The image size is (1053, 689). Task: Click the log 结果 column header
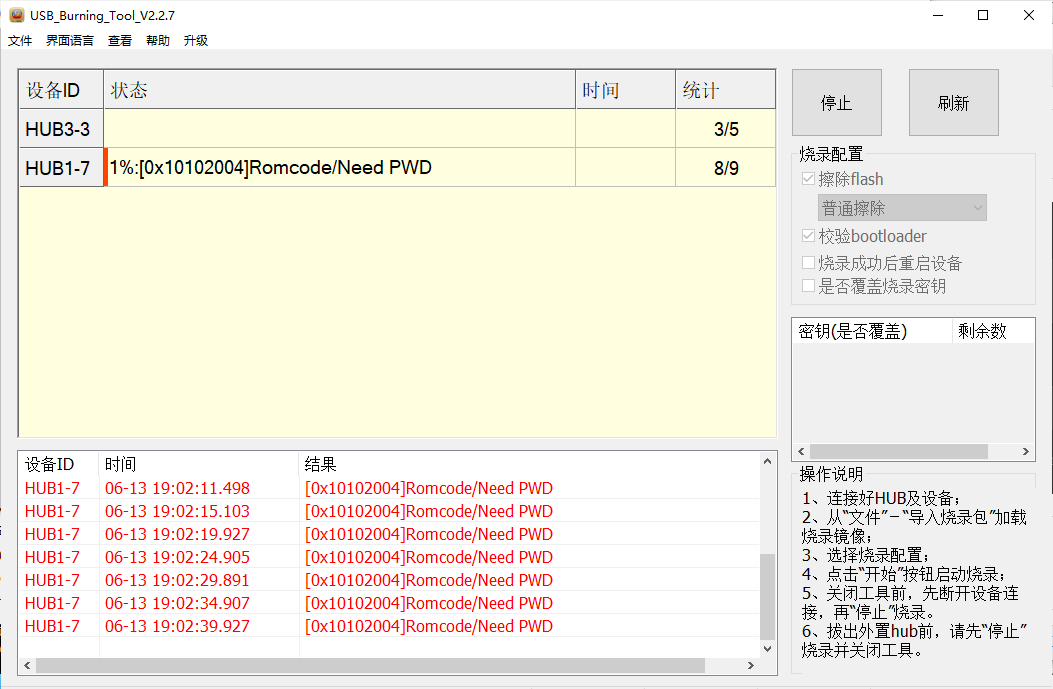529,464
